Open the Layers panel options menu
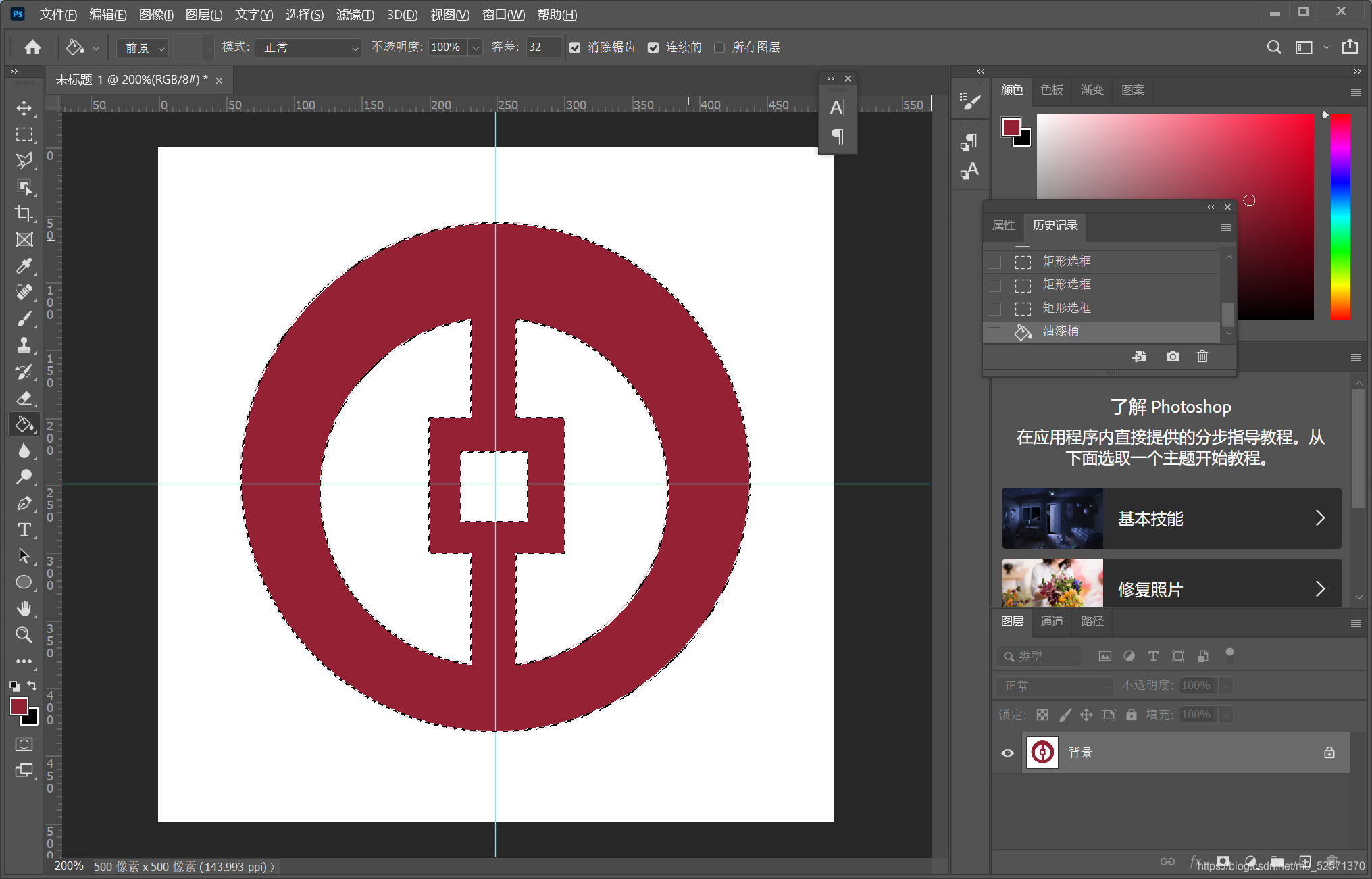Viewport: 1372px width, 879px height. click(1355, 623)
